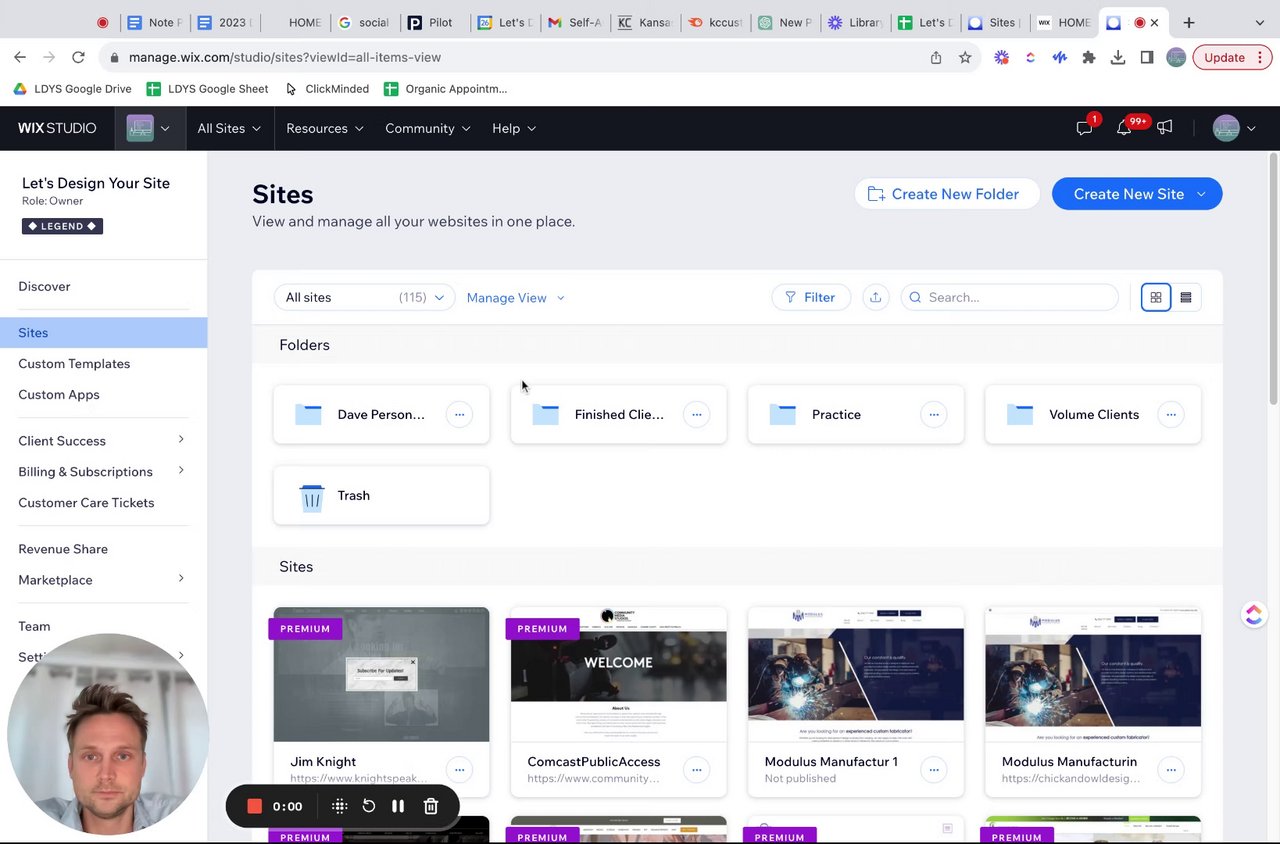Reload the current page
Image resolution: width=1280 pixels, height=844 pixels.
click(79, 57)
